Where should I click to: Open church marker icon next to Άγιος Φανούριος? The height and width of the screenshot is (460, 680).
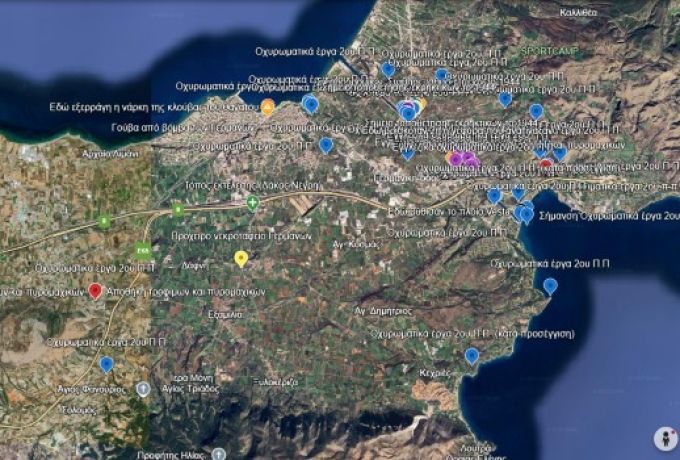143,389
